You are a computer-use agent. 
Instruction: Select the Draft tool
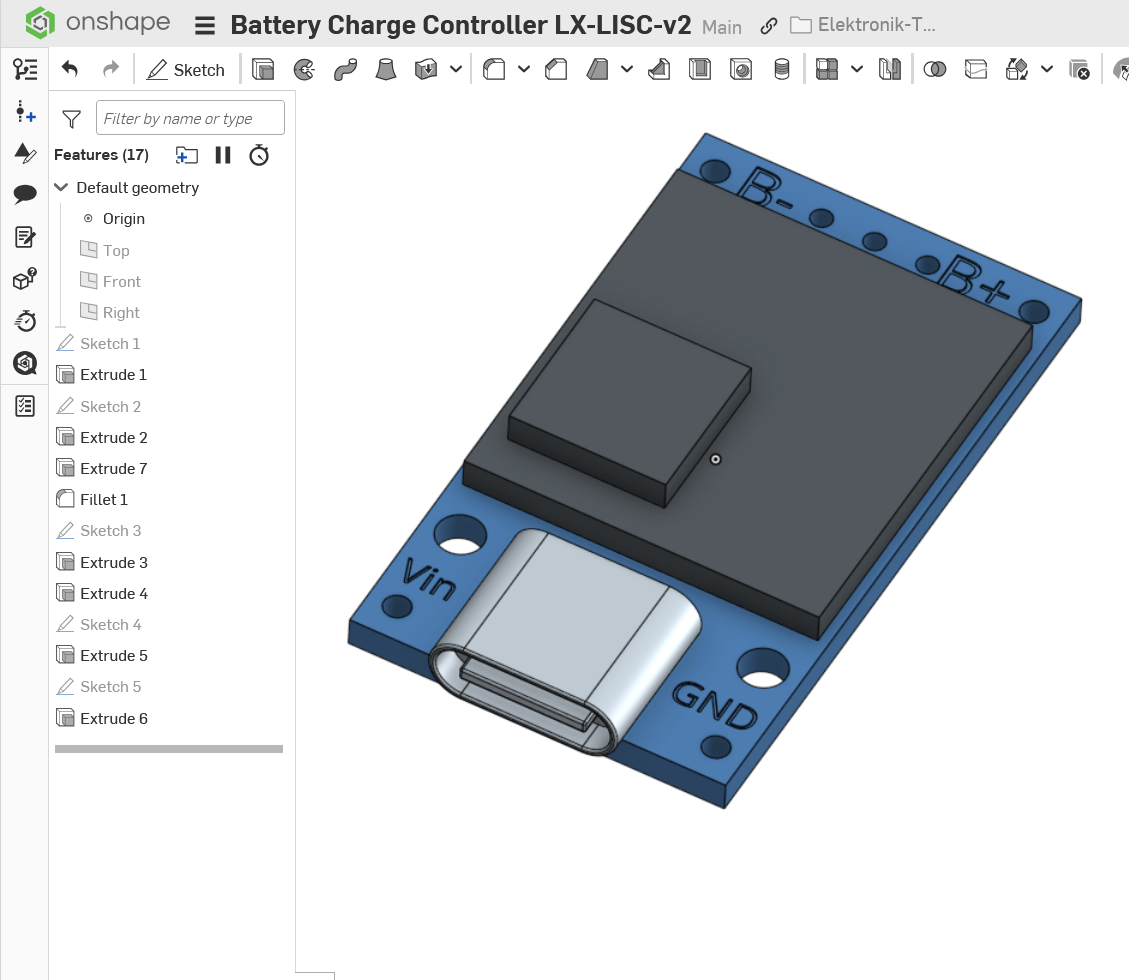597,70
